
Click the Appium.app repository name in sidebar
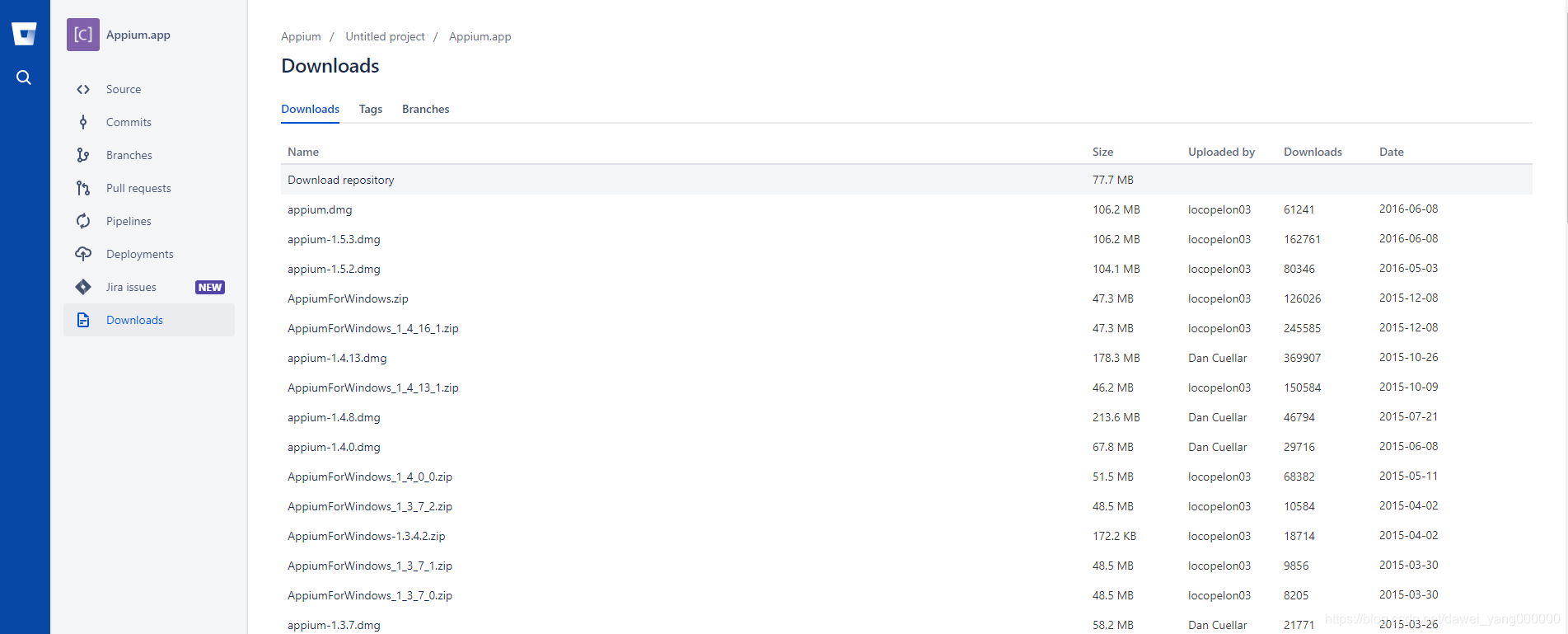pyautogui.click(x=138, y=35)
